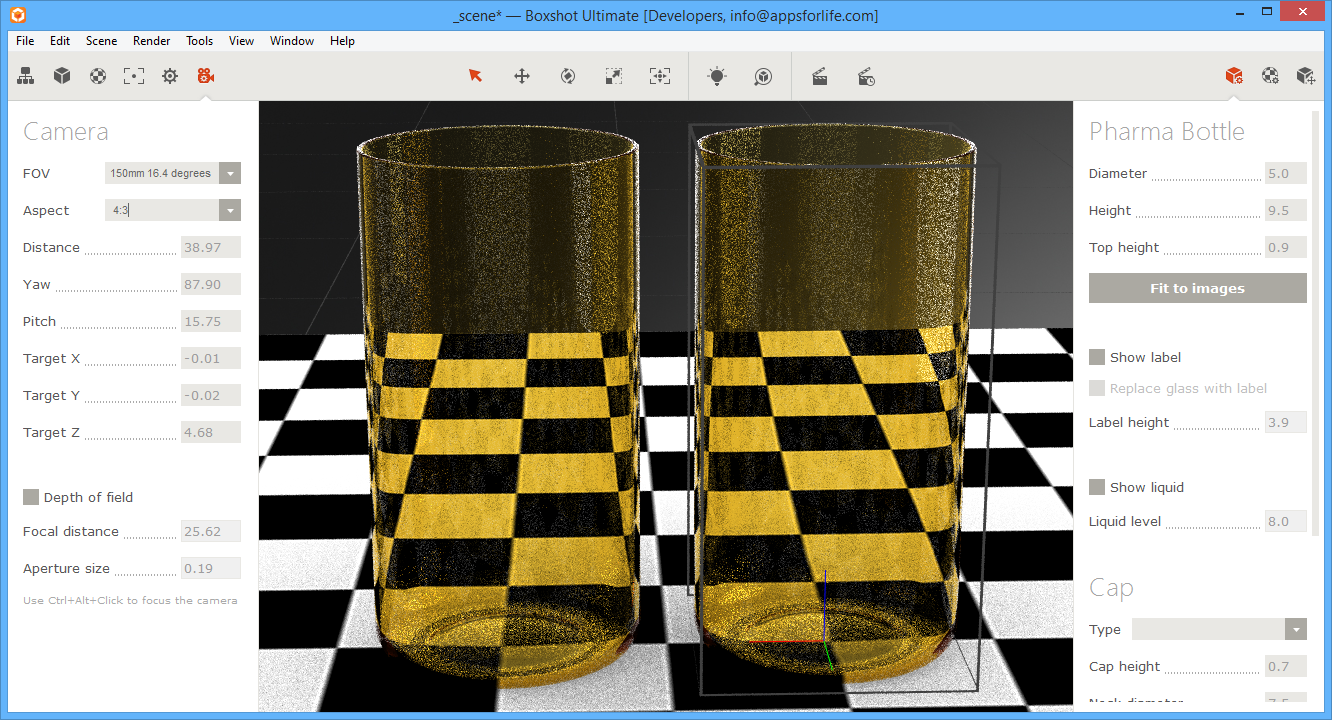Click the Yaw value field
Image resolution: width=1332 pixels, height=720 pixels.
click(x=211, y=284)
